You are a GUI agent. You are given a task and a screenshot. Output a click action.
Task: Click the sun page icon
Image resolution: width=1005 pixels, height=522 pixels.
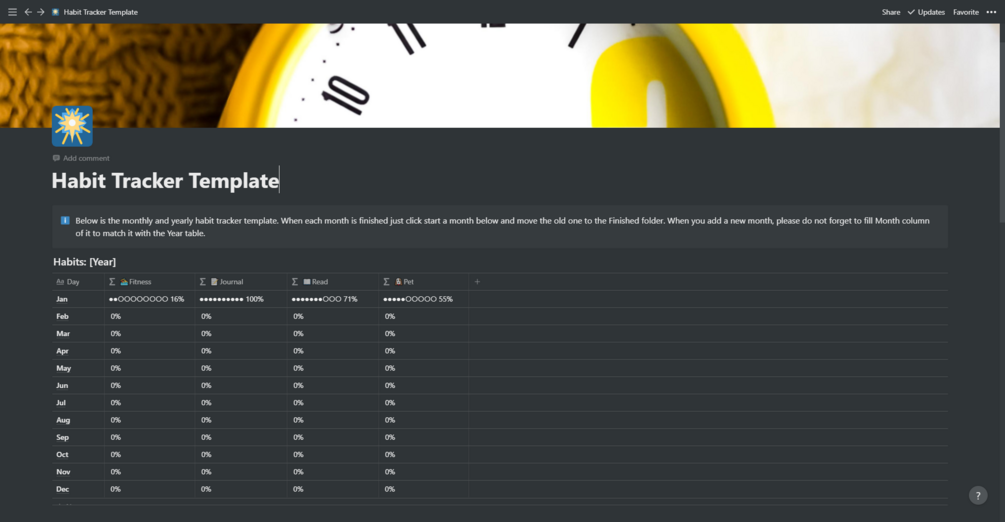pos(72,126)
